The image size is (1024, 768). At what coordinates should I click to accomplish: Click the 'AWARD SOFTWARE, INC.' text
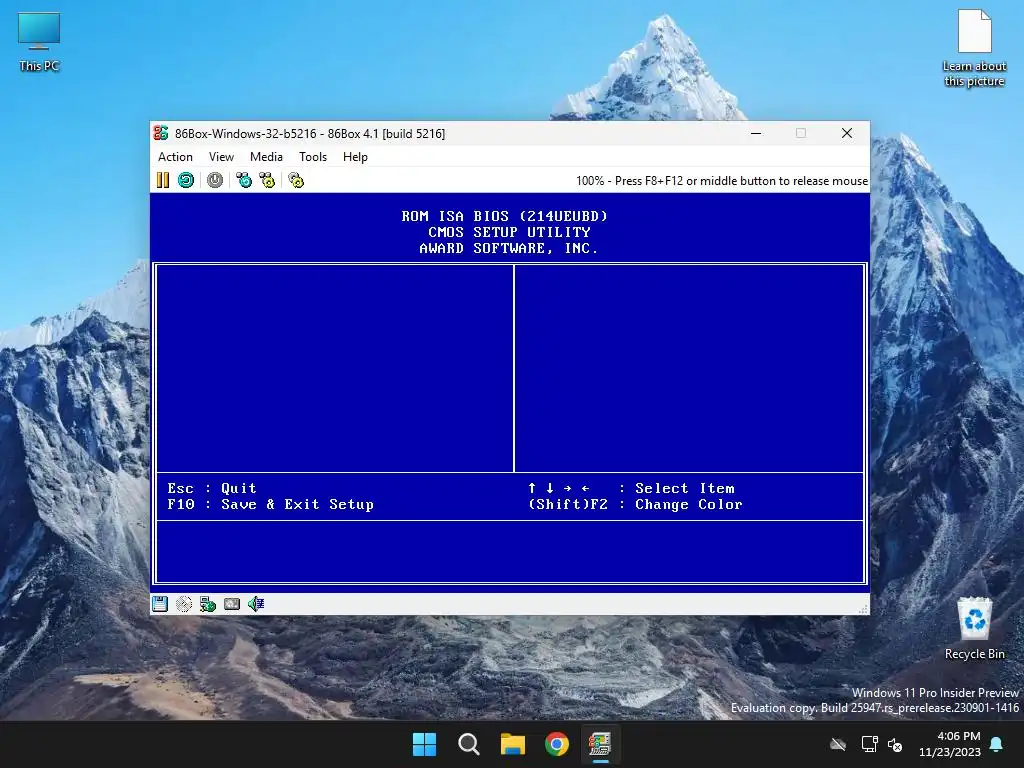pos(509,248)
